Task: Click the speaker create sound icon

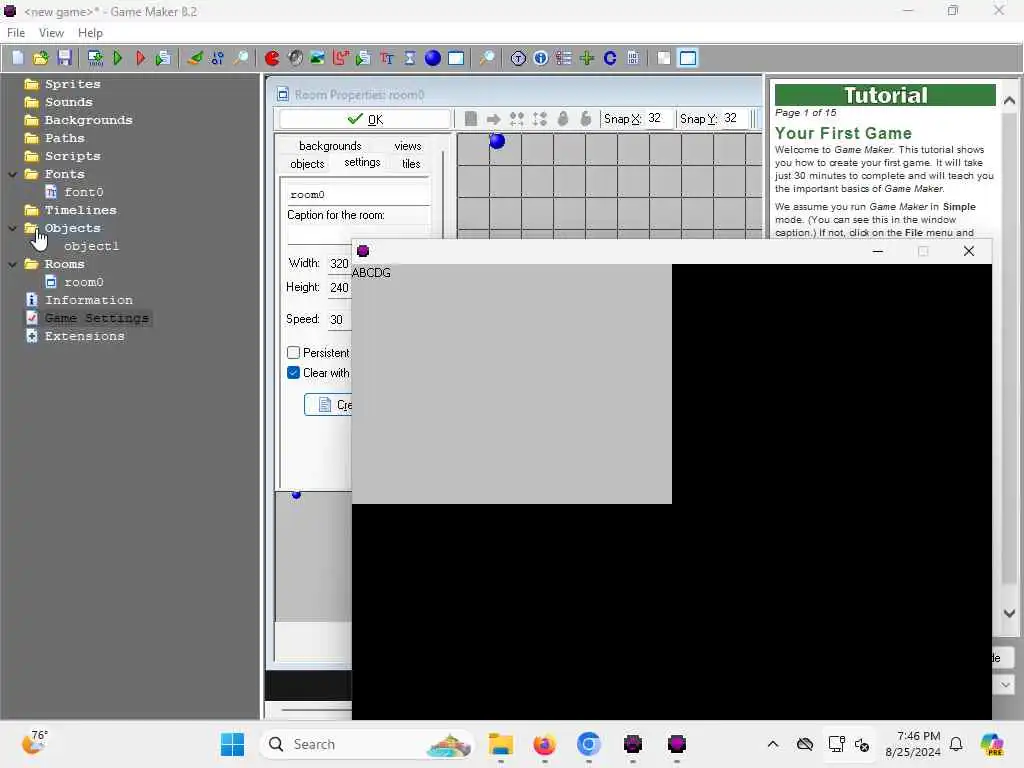Action: pyautogui.click(x=295, y=58)
